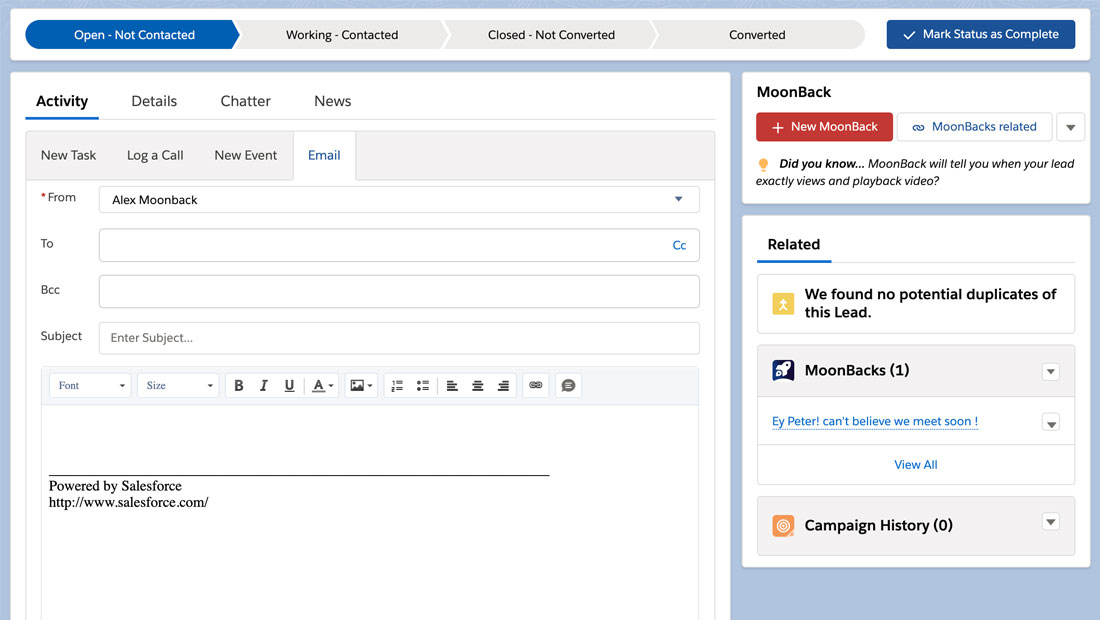Open the Chatter tab
This screenshot has width=1100, height=620.
click(246, 101)
